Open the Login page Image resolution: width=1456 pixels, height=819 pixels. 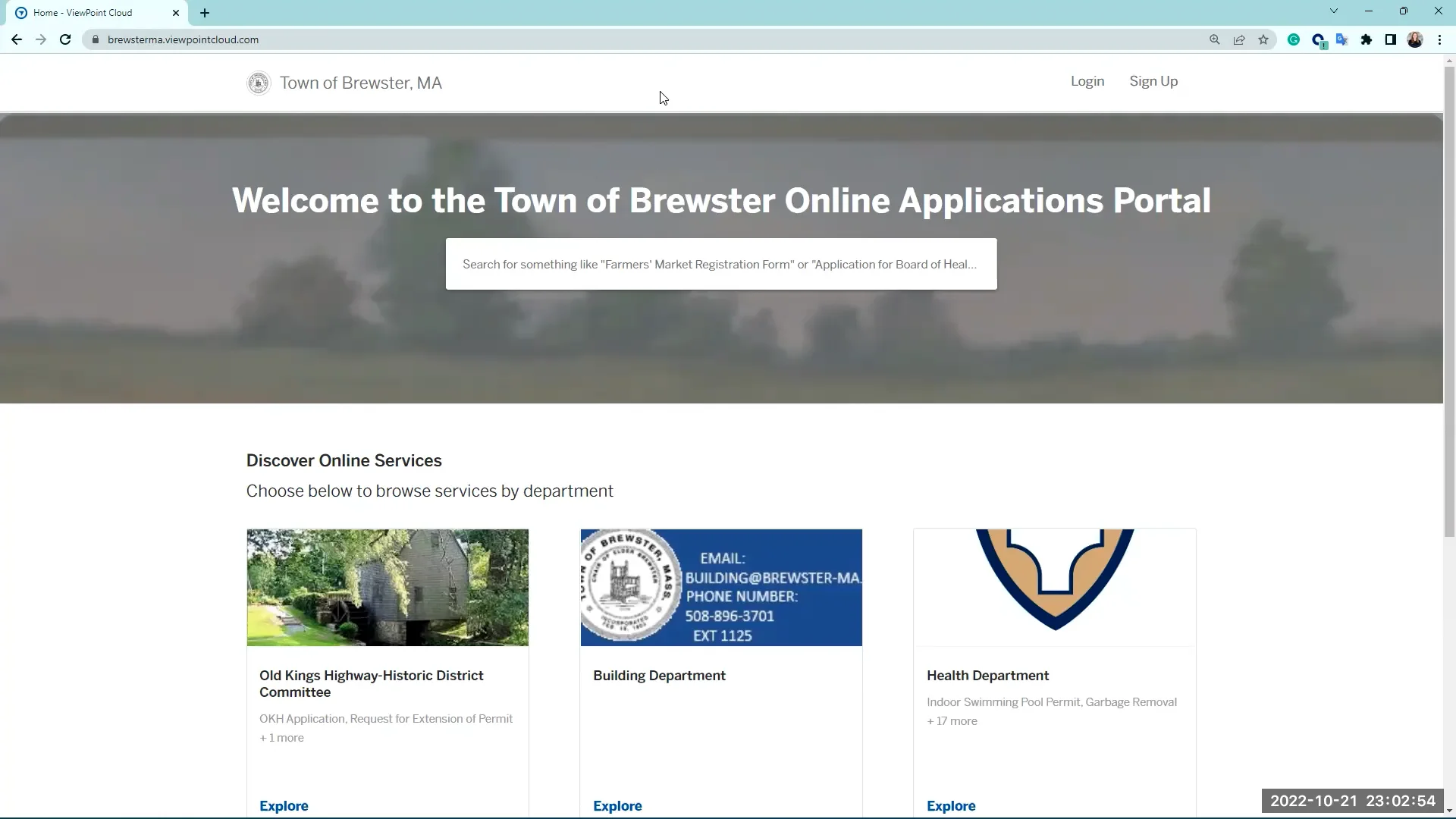1087,81
